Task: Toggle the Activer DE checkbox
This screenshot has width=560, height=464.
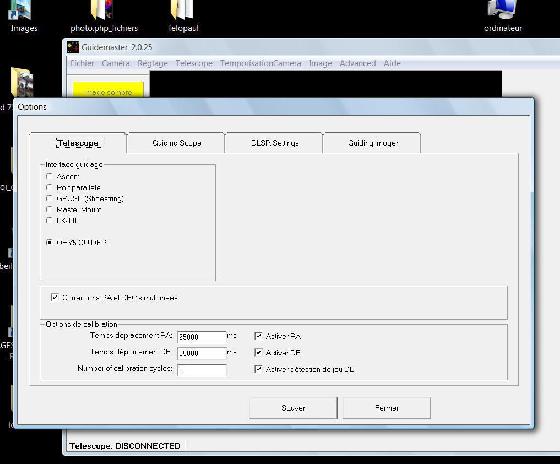Action: pos(258,353)
